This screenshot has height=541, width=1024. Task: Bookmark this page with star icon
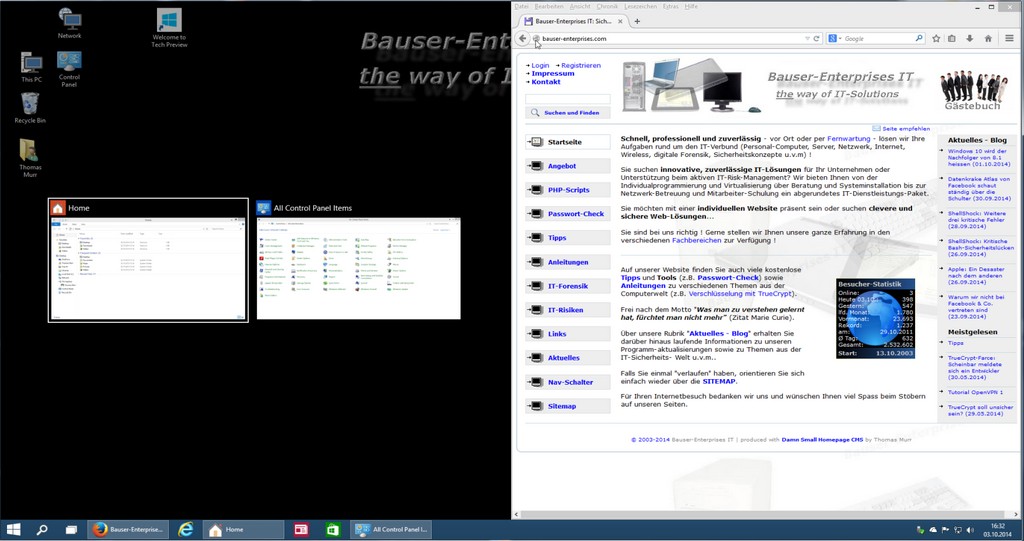[x=936, y=39]
